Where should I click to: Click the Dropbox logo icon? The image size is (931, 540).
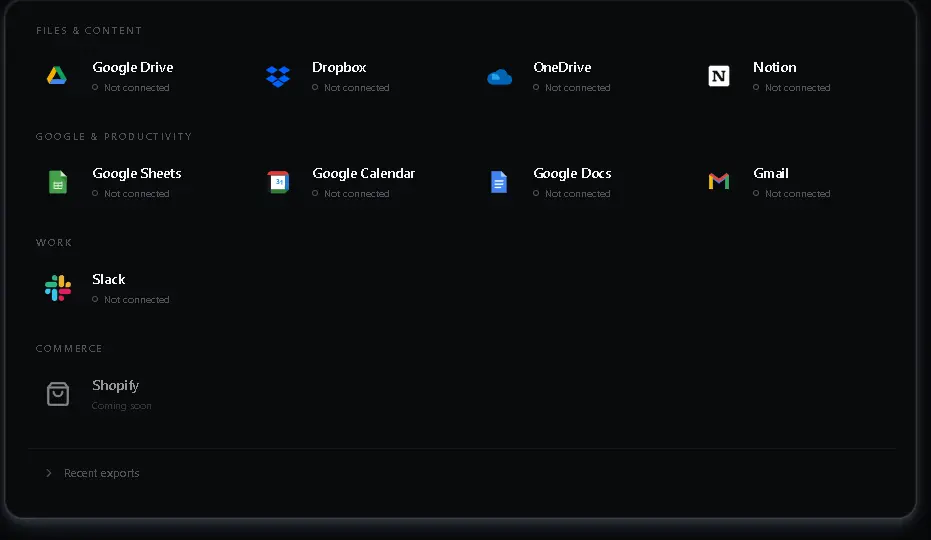(278, 76)
